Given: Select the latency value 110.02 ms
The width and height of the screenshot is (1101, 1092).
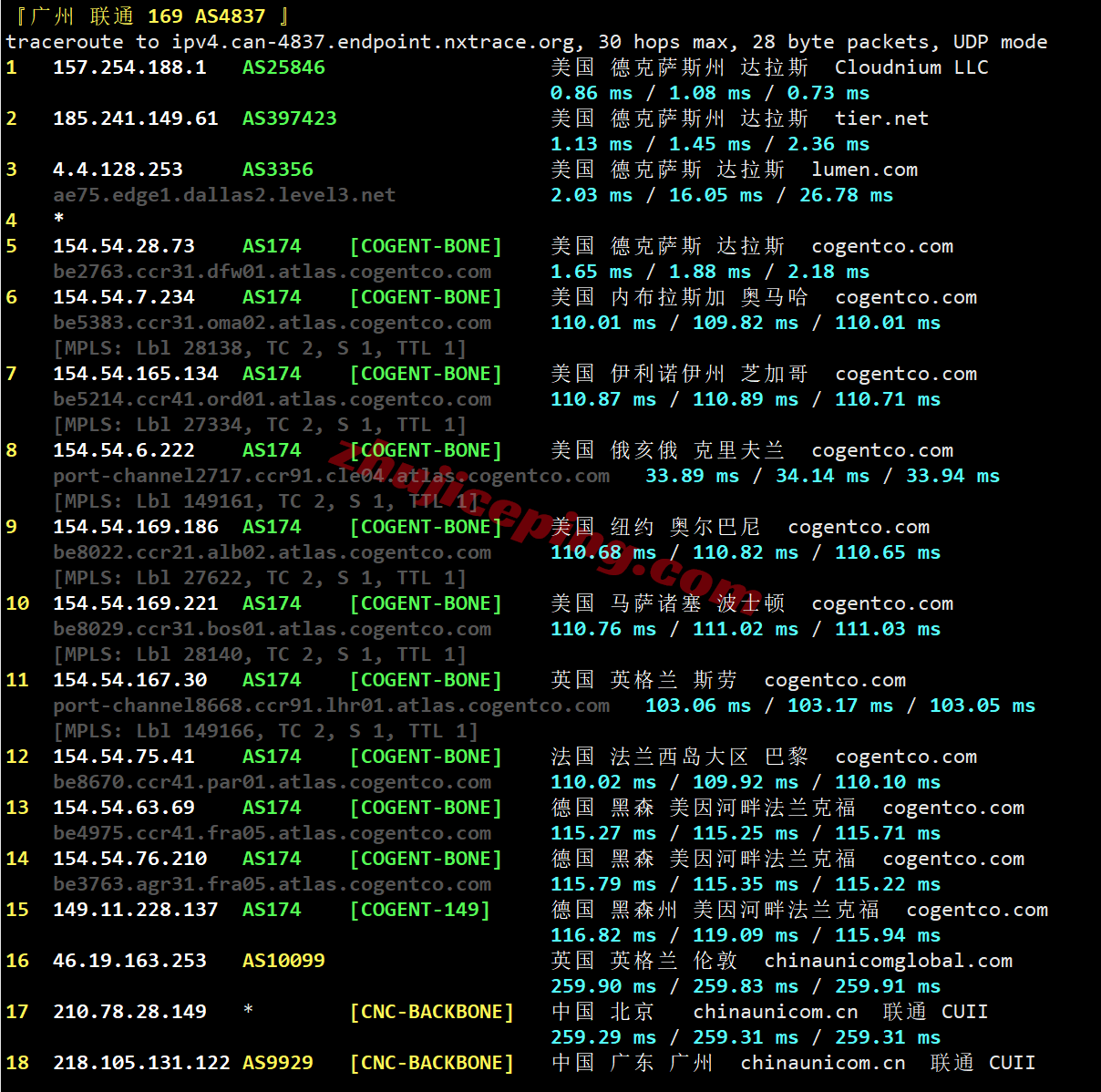Looking at the screenshot, I should (x=603, y=782).
